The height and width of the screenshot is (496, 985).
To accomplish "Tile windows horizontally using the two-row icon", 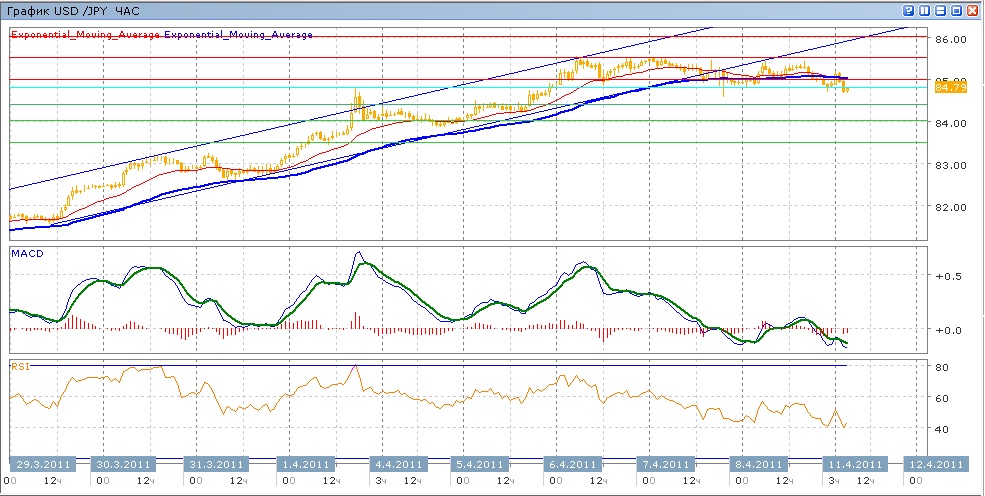I will pos(940,11).
